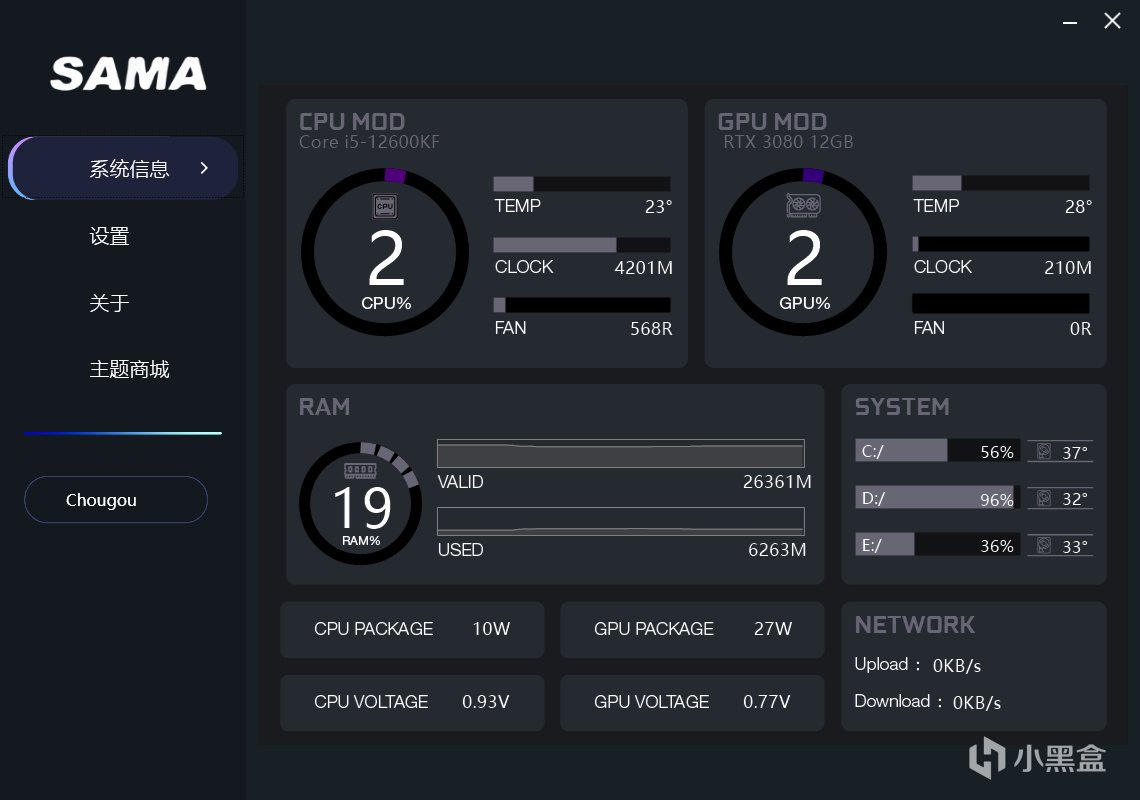
Task: Click the CPU chip icon in the gauge
Action: [385, 207]
